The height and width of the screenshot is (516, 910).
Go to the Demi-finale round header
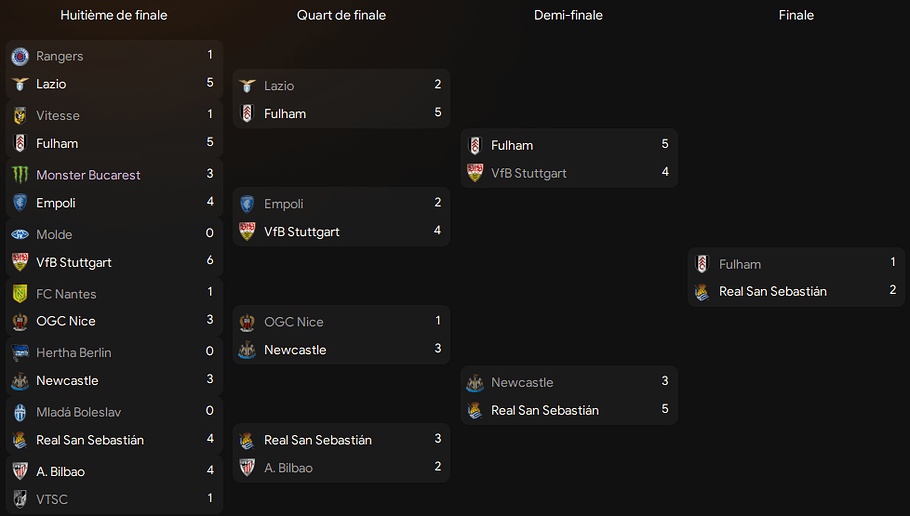pyautogui.click(x=569, y=15)
